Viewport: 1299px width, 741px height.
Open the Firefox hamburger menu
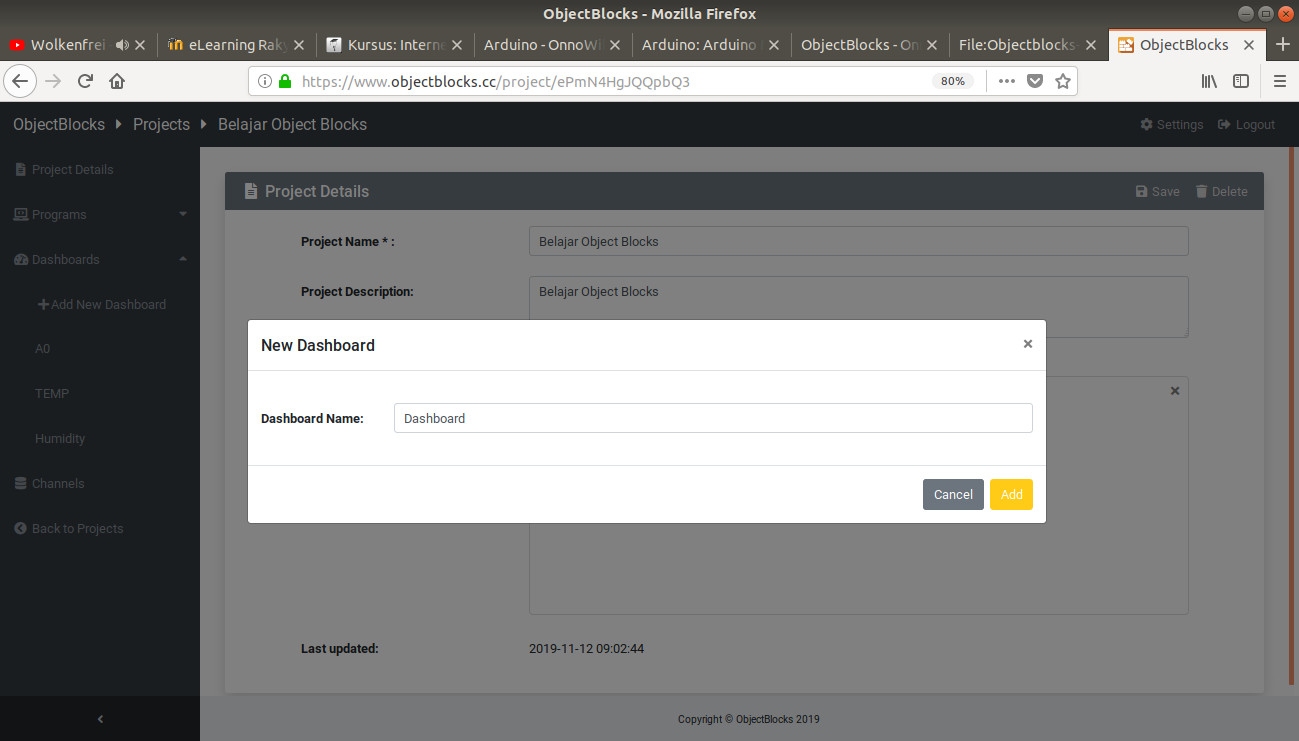tap(1280, 81)
